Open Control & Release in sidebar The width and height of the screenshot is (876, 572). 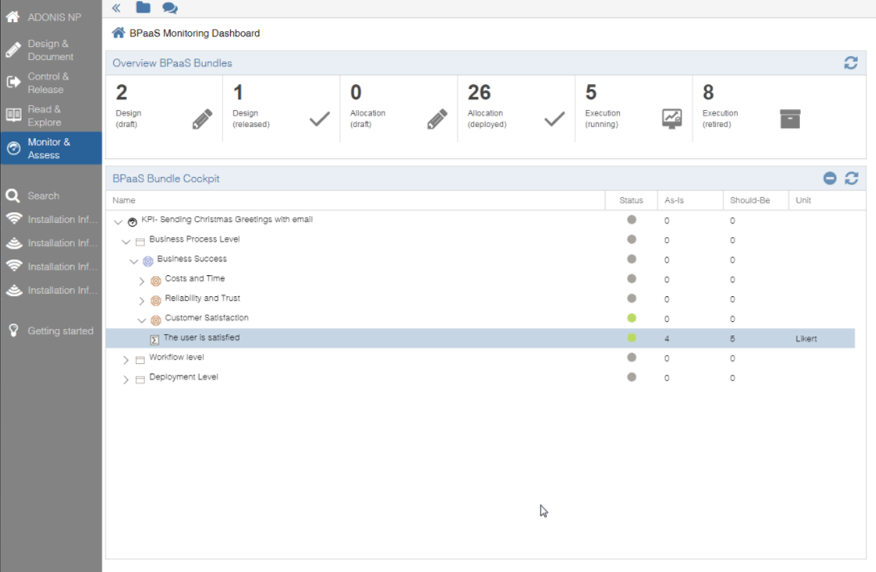(x=50, y=83)
